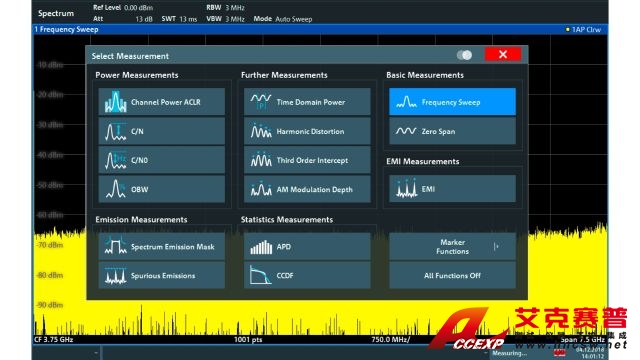This screenshot has height=360, width=640.
Task: Select the Harmonic Distortion icon
Action: point(261,131)
